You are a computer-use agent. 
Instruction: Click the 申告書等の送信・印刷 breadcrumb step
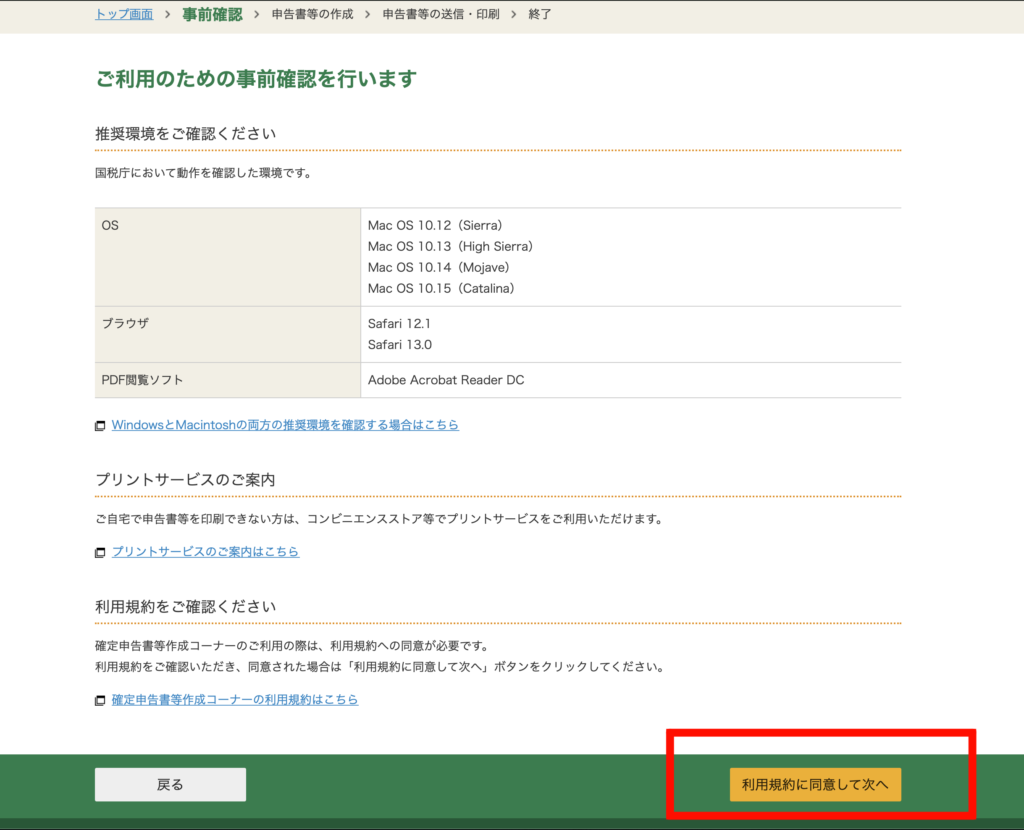pos(440,14)
